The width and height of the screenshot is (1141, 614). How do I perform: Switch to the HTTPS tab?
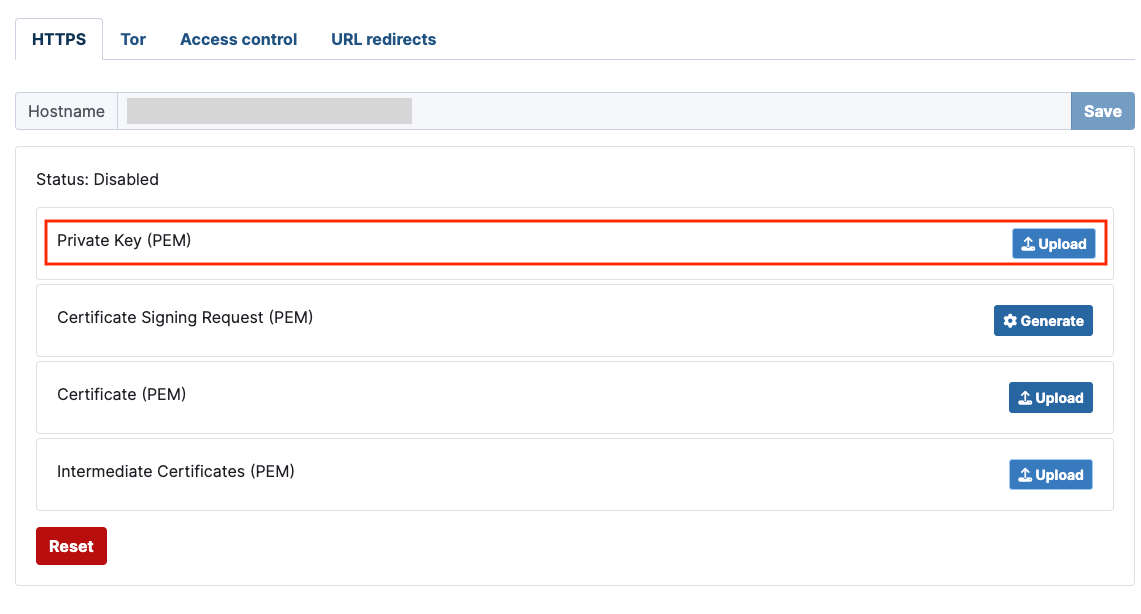point(58,39)
